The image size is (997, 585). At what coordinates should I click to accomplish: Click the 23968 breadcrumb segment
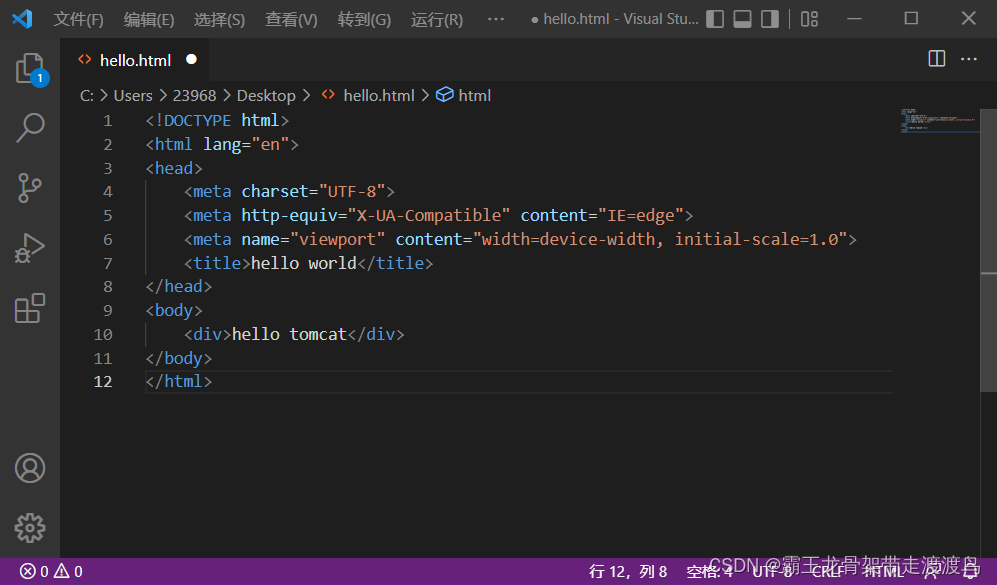(x=195, y=95)
